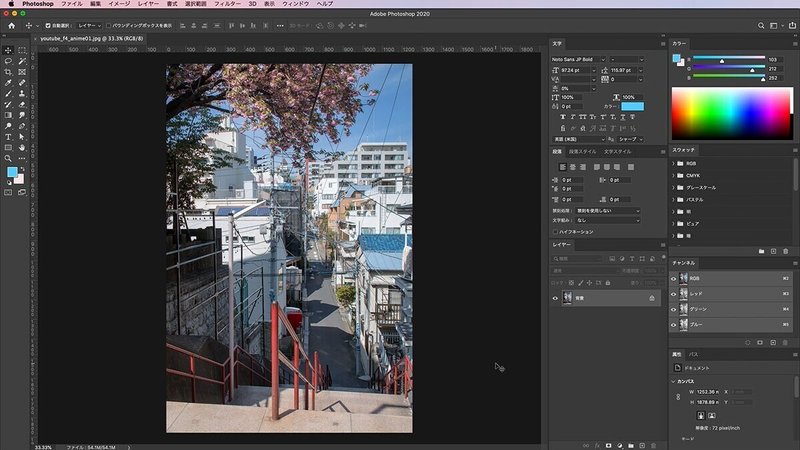Viewport: 800px width, 450px height.
Task: Click left-align text paragraph button
Action: click(562, 167)
